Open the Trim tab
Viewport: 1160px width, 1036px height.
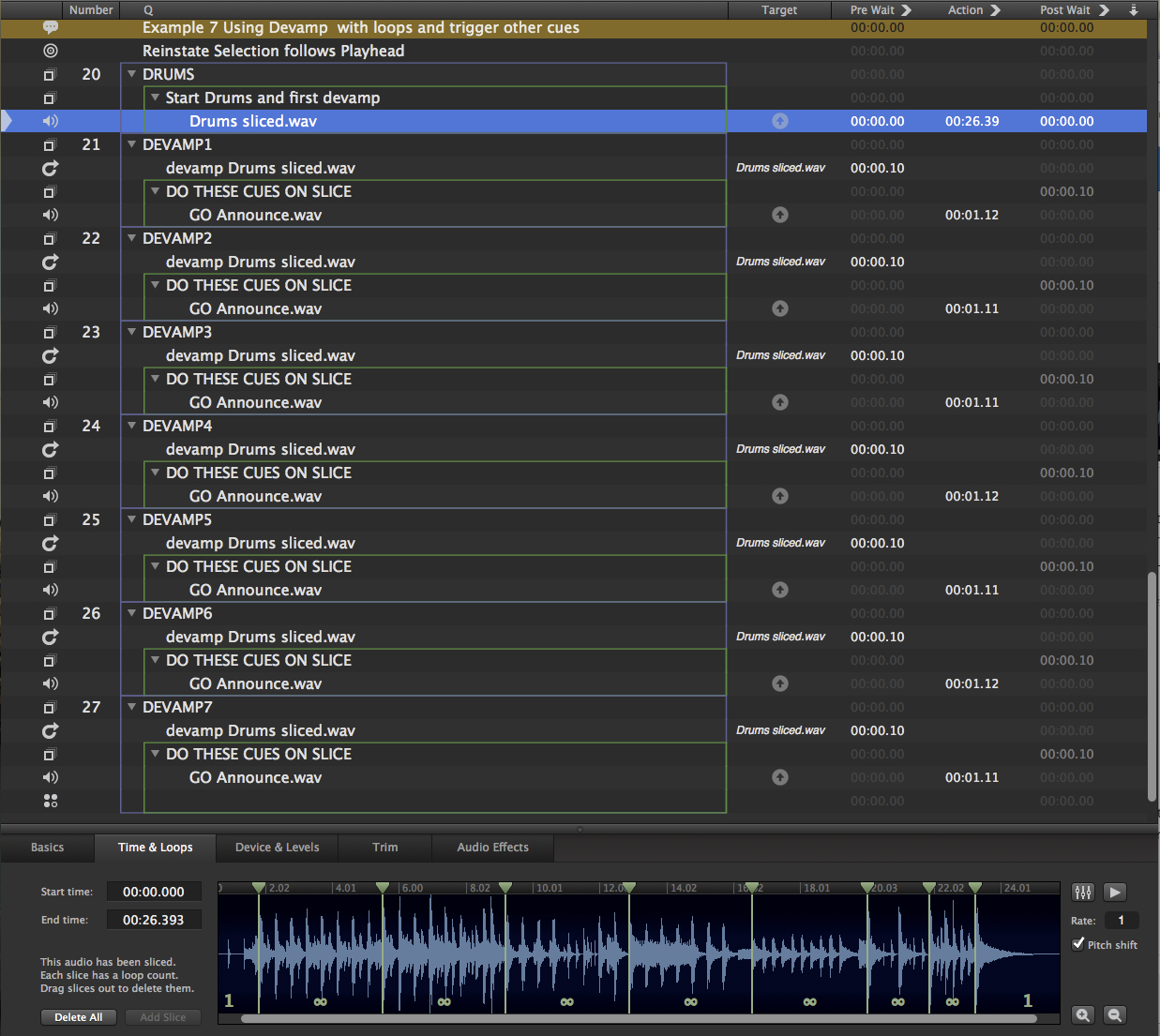384,848
